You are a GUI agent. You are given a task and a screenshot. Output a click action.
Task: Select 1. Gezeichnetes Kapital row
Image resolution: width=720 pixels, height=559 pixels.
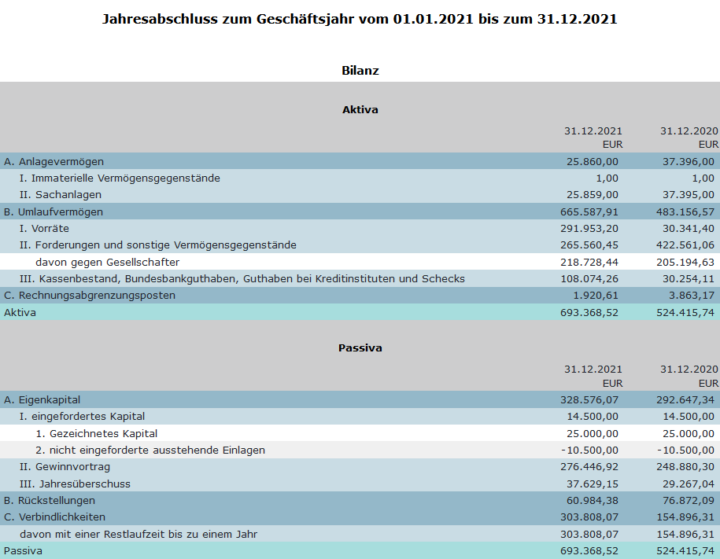tap(360, 433)
